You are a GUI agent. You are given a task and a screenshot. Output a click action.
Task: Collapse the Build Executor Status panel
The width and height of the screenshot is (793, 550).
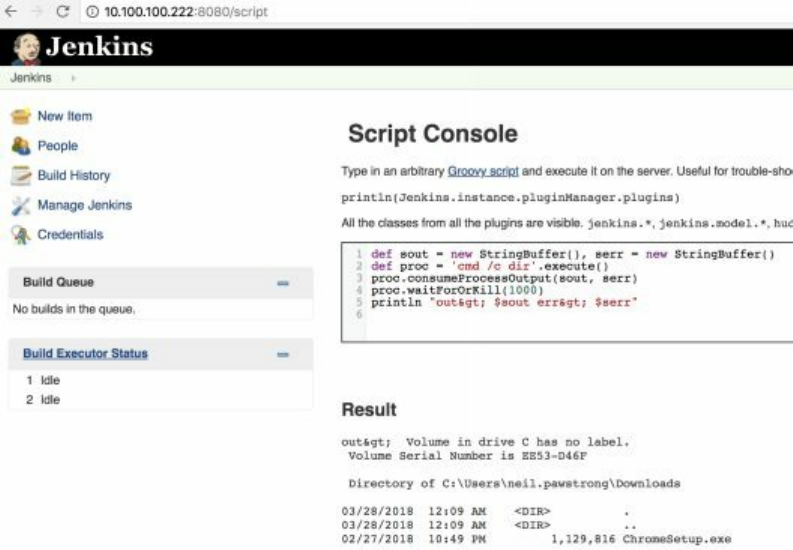(x=283, y=354)
